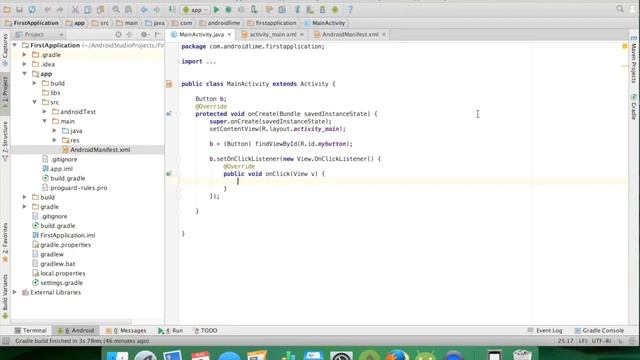Switch to the AndroidManifest.xml tab
Image resolution: width=640 pixels, height=360 pixels.
pyautogui.click(x=350, y=35)
